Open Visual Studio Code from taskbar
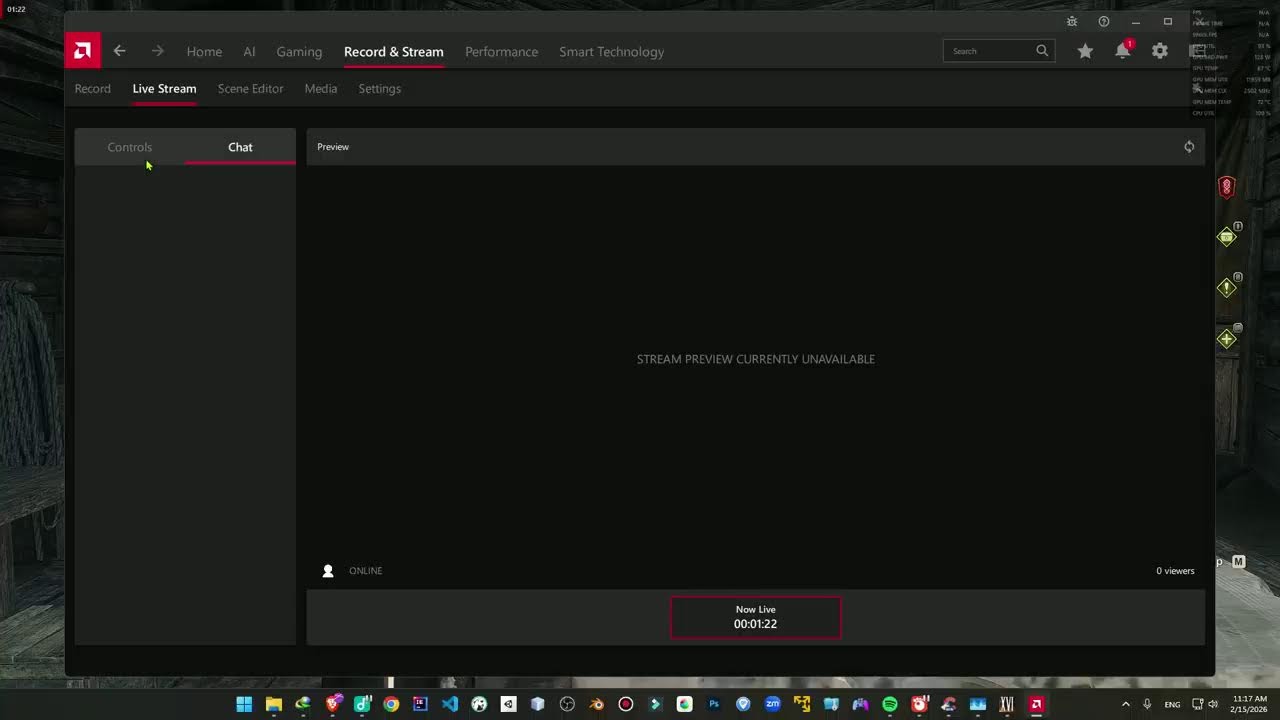Viewport: 1280px width, 720px height. 450,704
